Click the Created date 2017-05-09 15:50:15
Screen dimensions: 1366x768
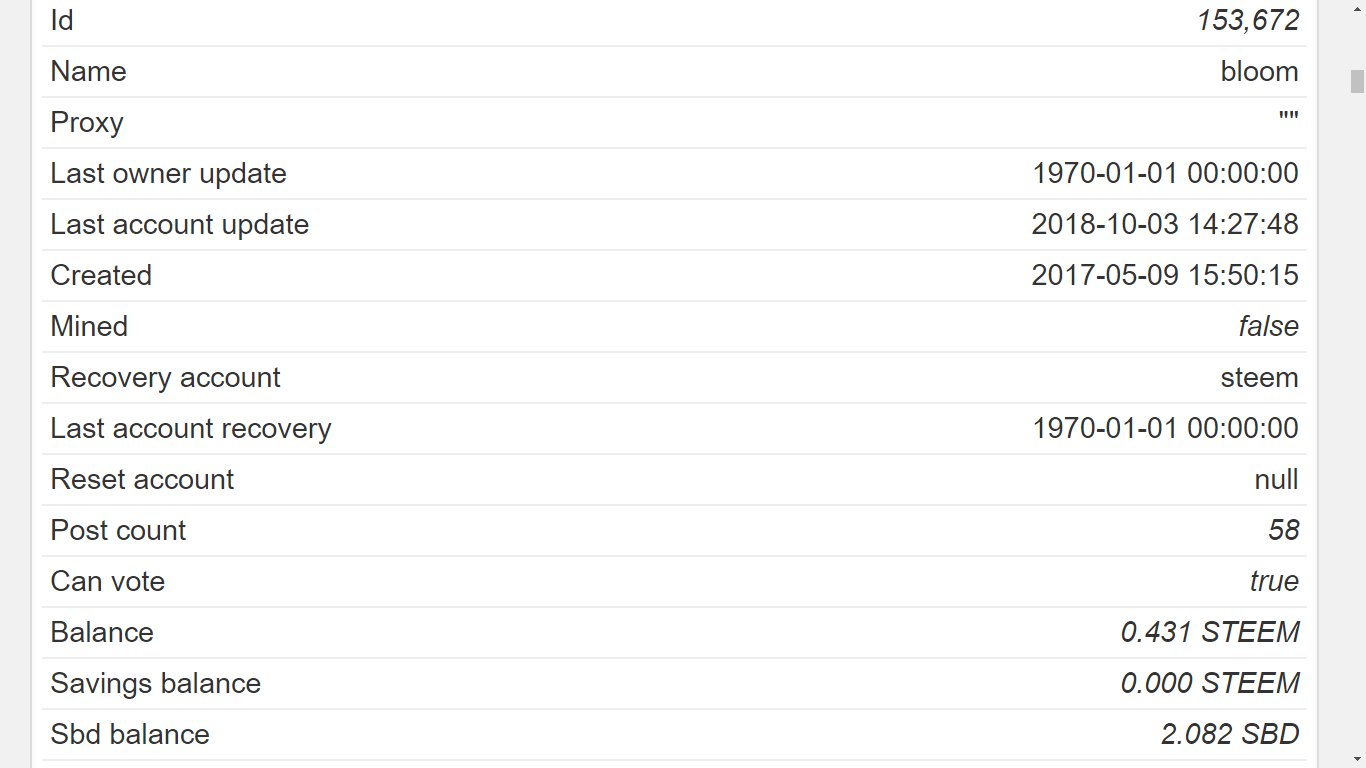click(1165, 275)
